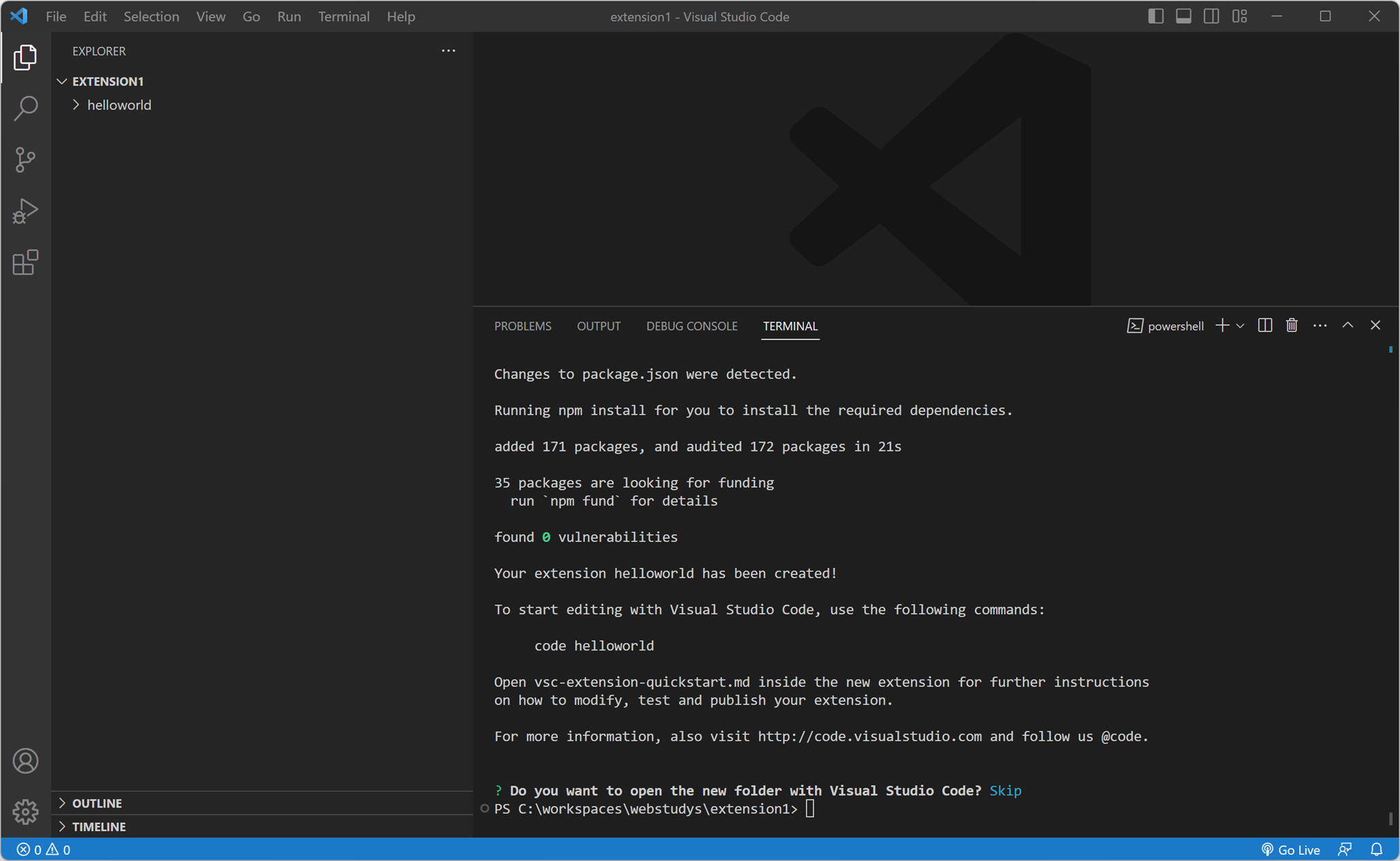Open Manage gear settings icon

pos(25,811)
